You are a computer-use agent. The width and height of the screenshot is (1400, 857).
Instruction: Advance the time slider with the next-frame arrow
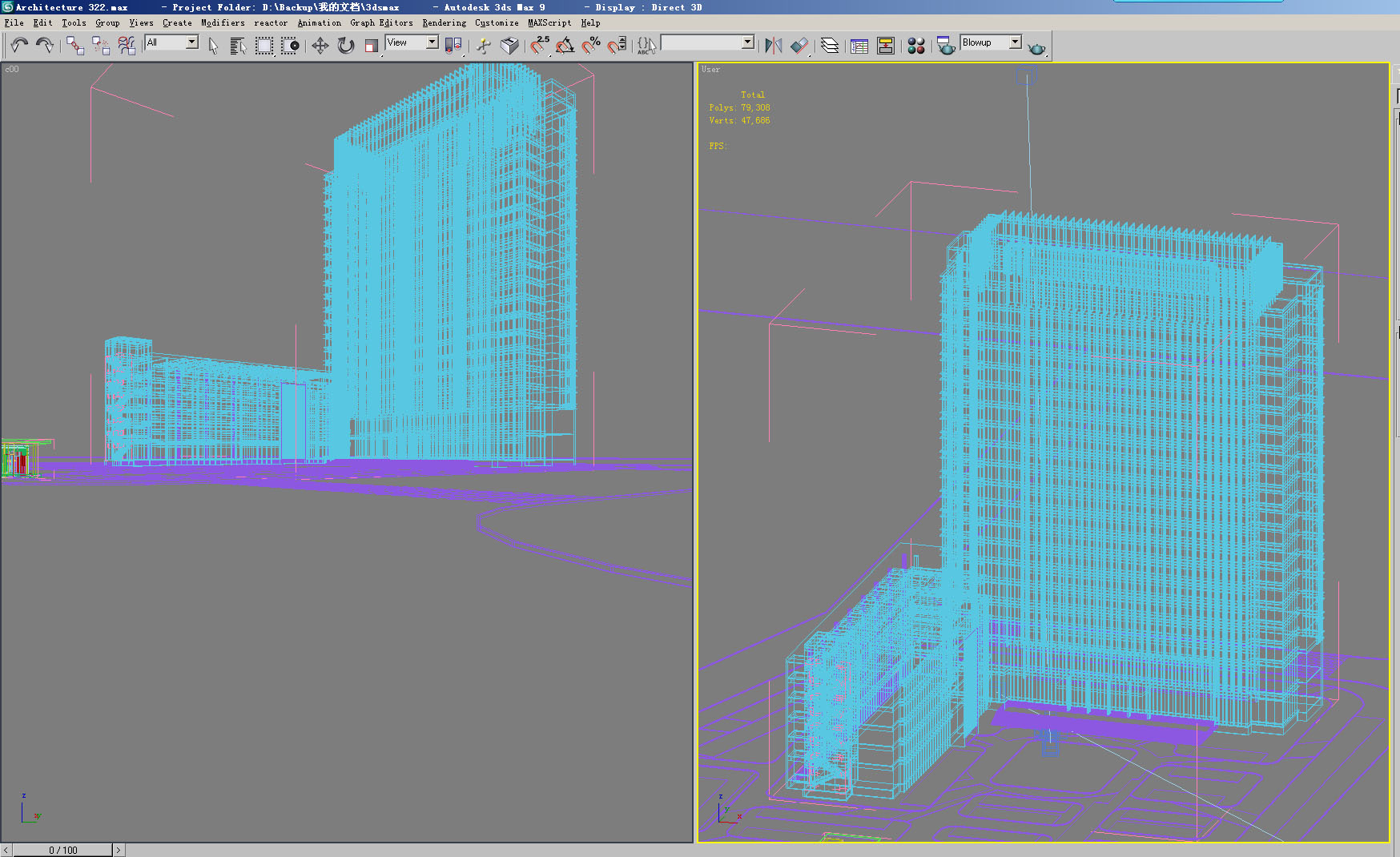click(119, 850)
